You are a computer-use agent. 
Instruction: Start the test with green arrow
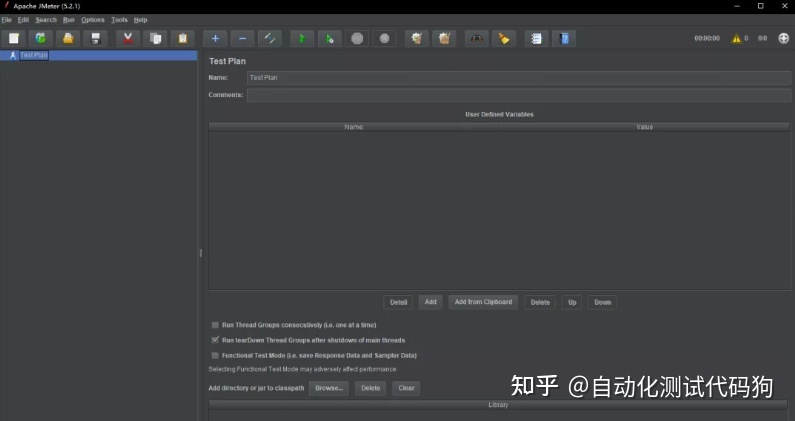(302, 39)
